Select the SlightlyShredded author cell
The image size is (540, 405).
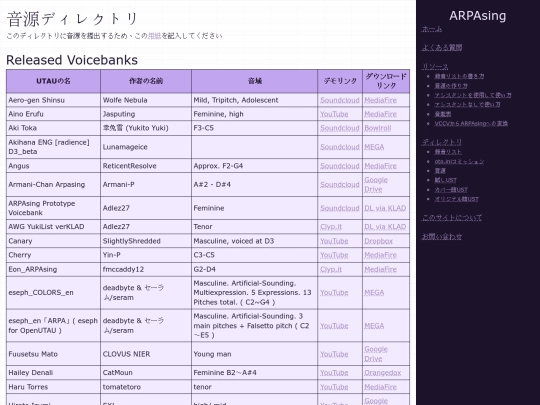click(146, 241)
